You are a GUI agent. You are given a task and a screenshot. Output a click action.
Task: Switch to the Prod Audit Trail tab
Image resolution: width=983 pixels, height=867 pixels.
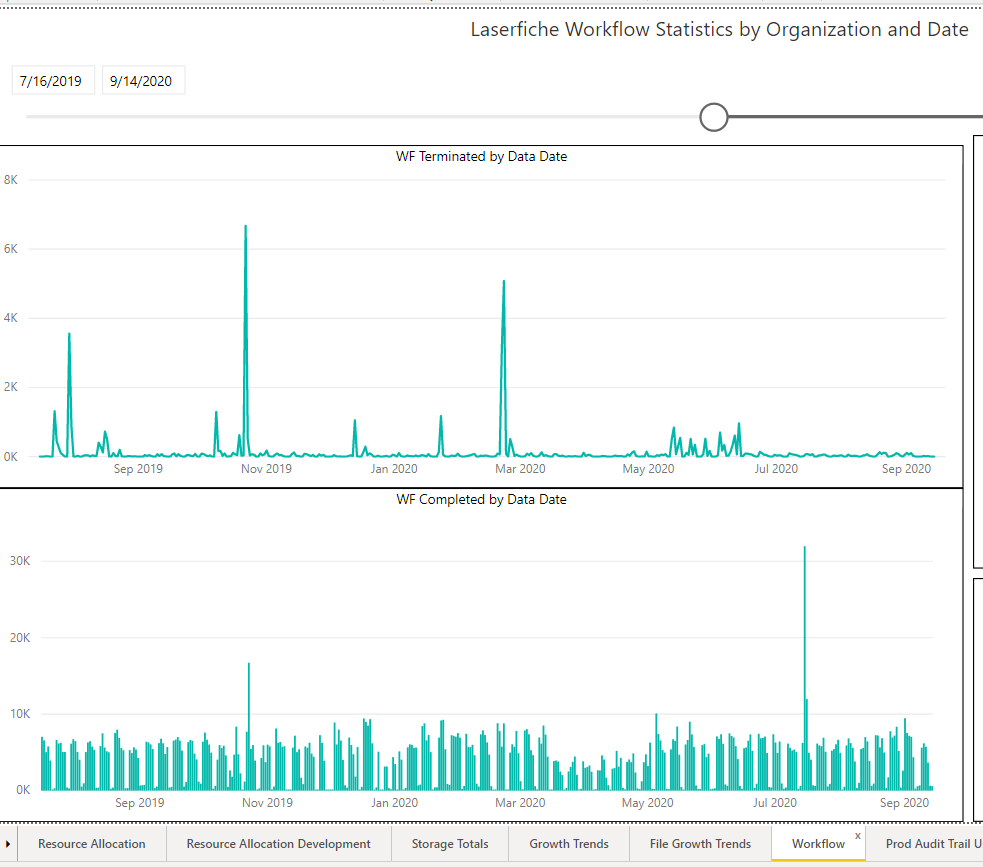pos(932,844)
